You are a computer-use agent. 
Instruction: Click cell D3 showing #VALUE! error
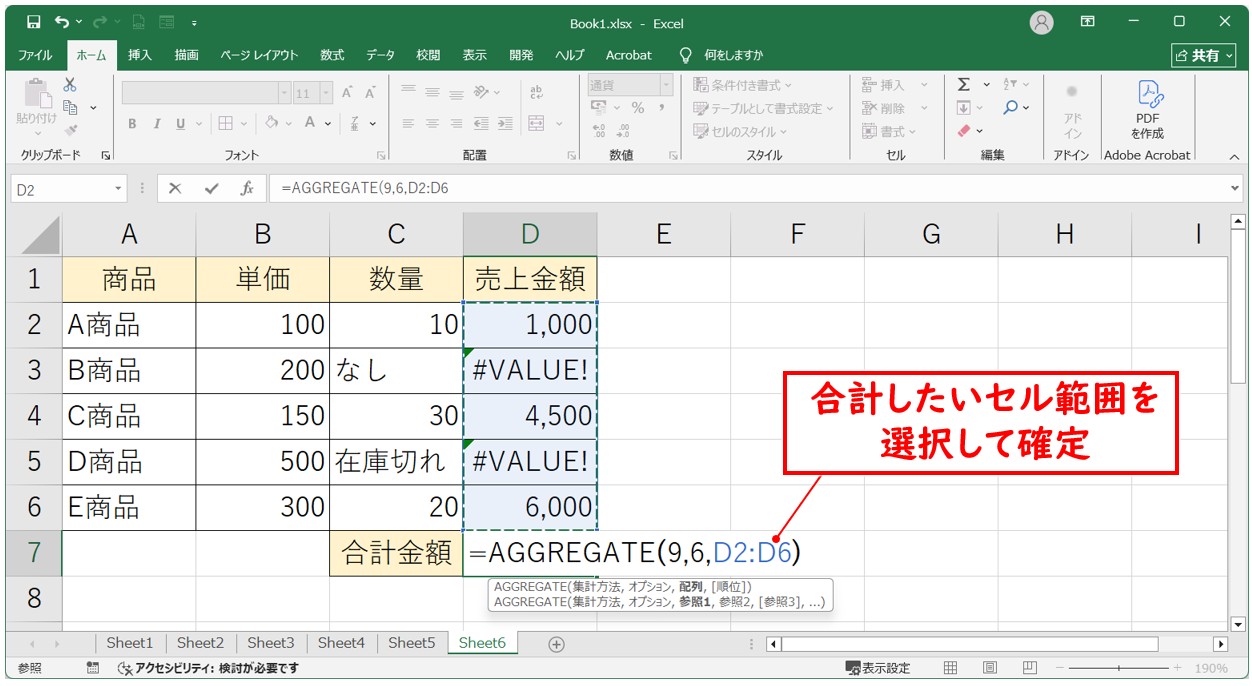click(530, 370)
